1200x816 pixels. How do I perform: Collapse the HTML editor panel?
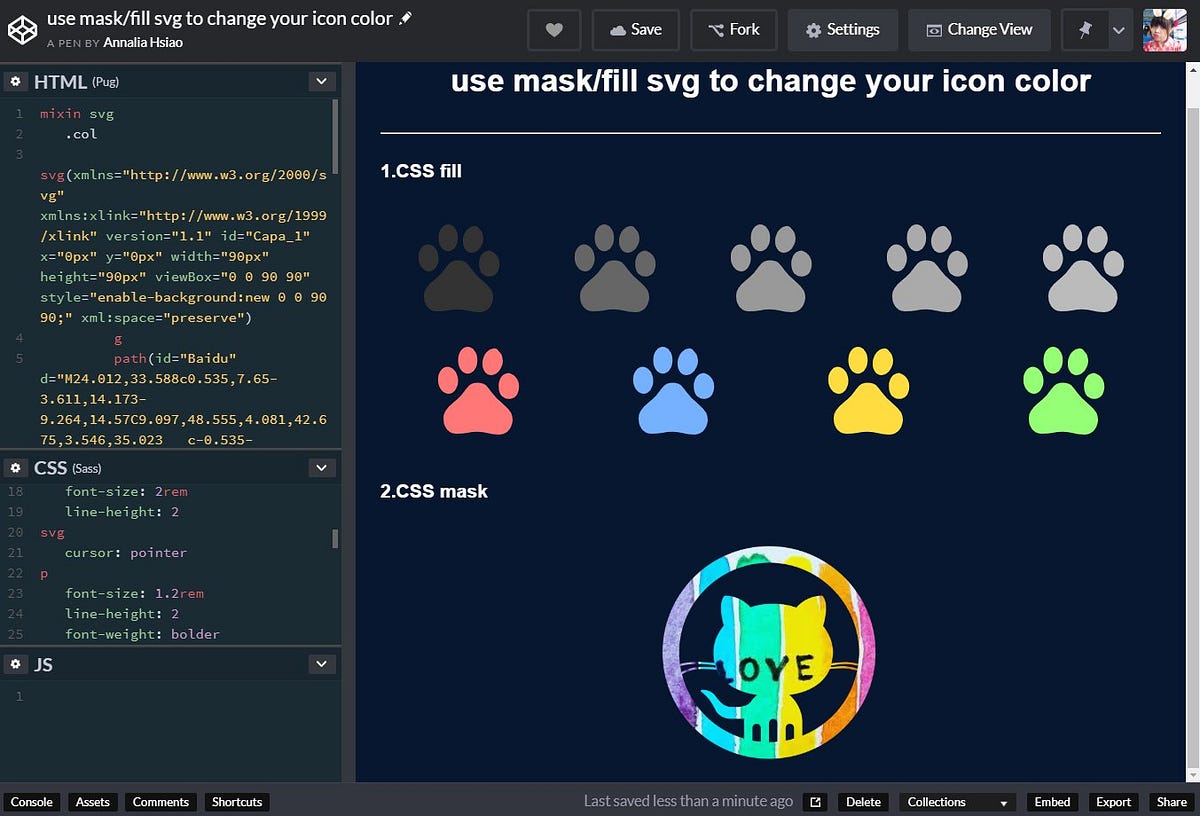(321, 81)
